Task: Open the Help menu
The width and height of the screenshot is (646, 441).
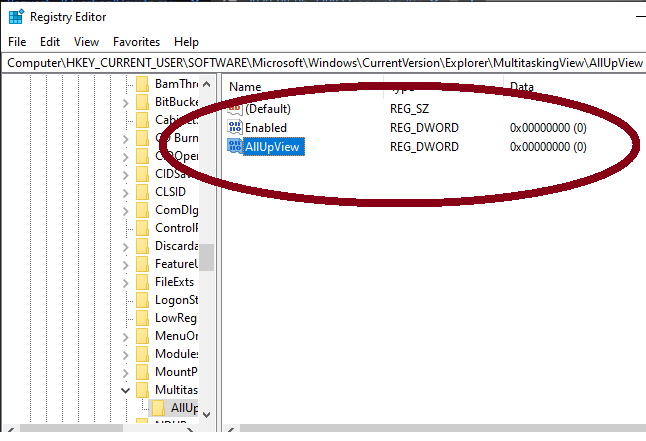Action: point(186,42)
